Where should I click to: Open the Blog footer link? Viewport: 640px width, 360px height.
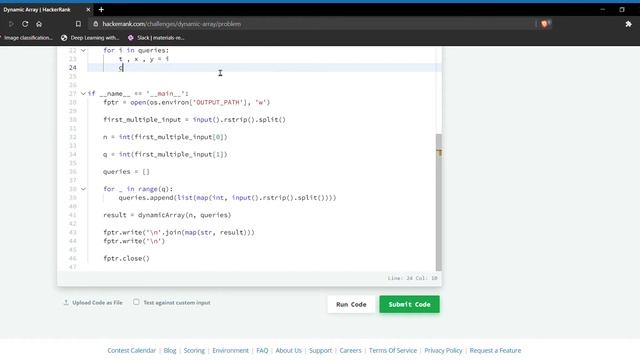170,350
